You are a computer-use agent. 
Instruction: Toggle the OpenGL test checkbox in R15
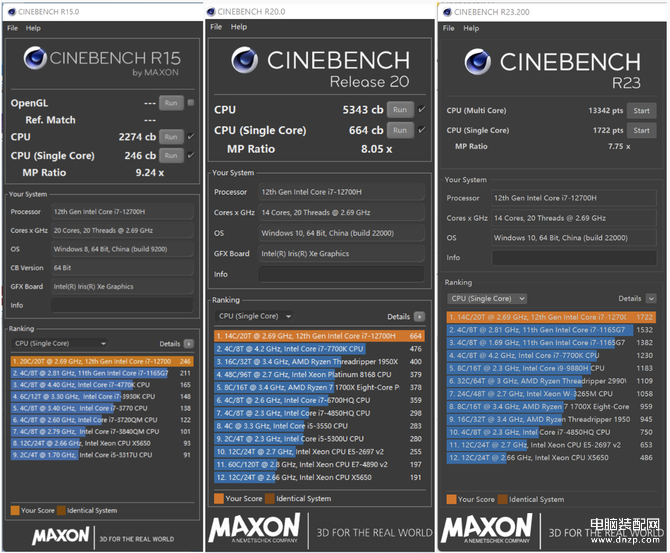pos(191,103)
